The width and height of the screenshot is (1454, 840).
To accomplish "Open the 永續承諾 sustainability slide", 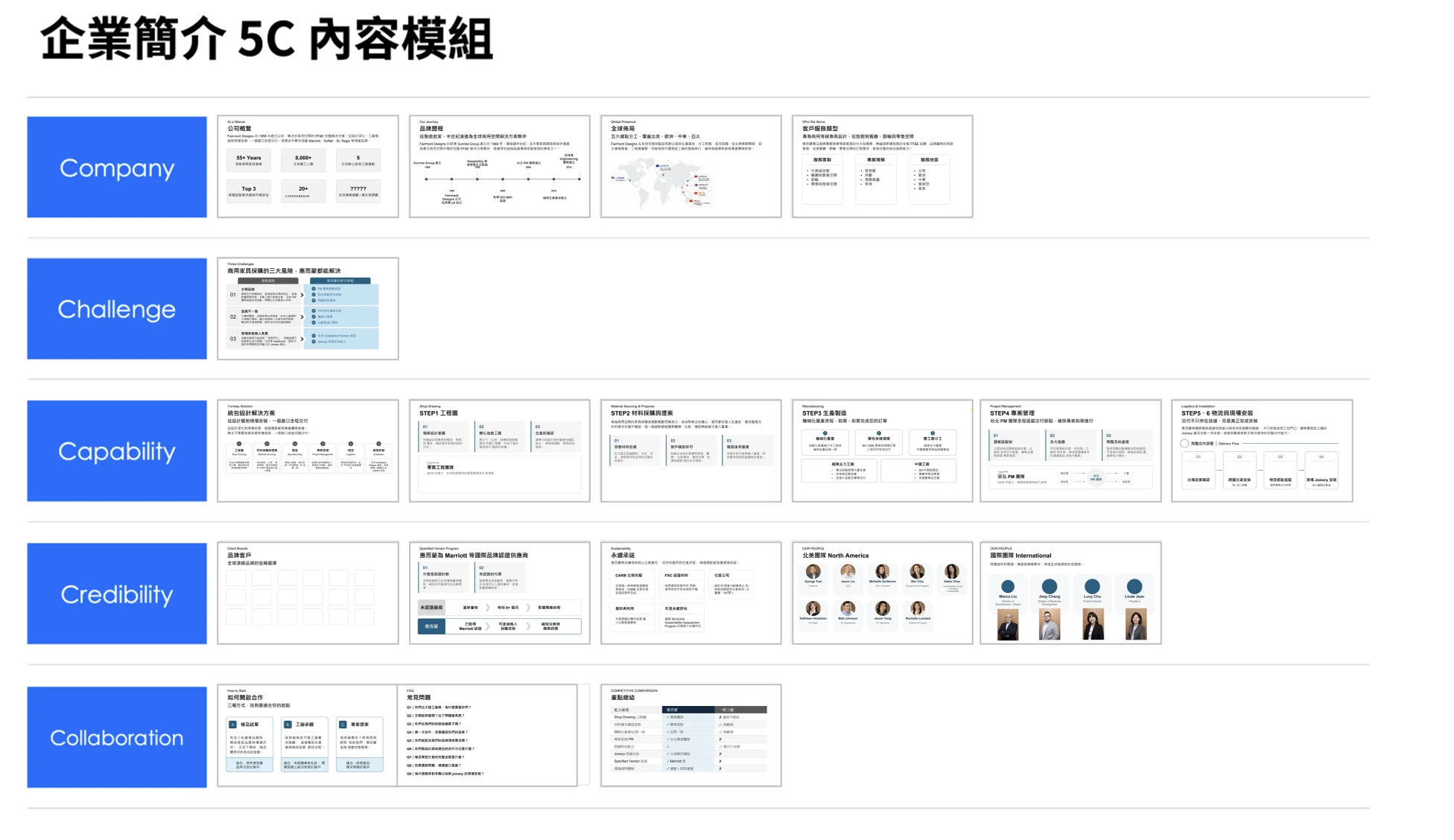I will 691,594.
